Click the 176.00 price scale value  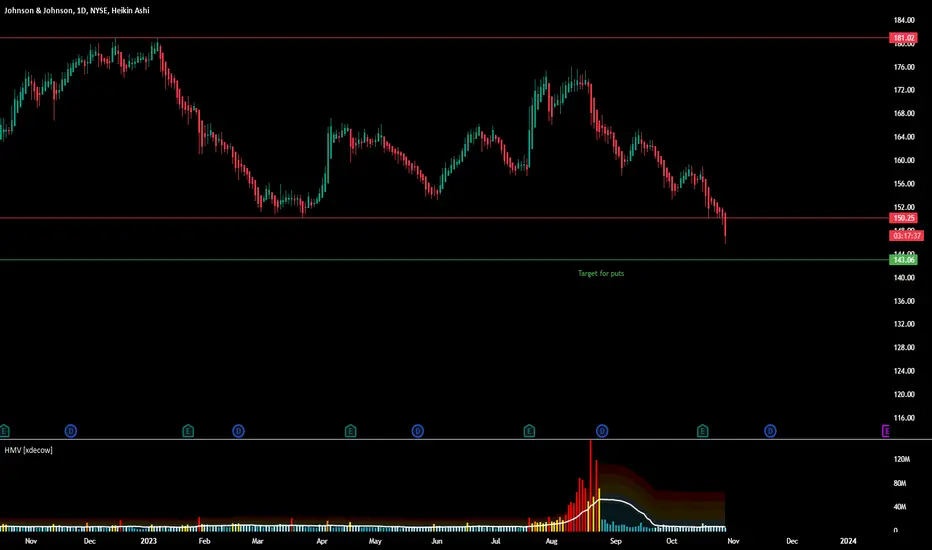[904, 67]
